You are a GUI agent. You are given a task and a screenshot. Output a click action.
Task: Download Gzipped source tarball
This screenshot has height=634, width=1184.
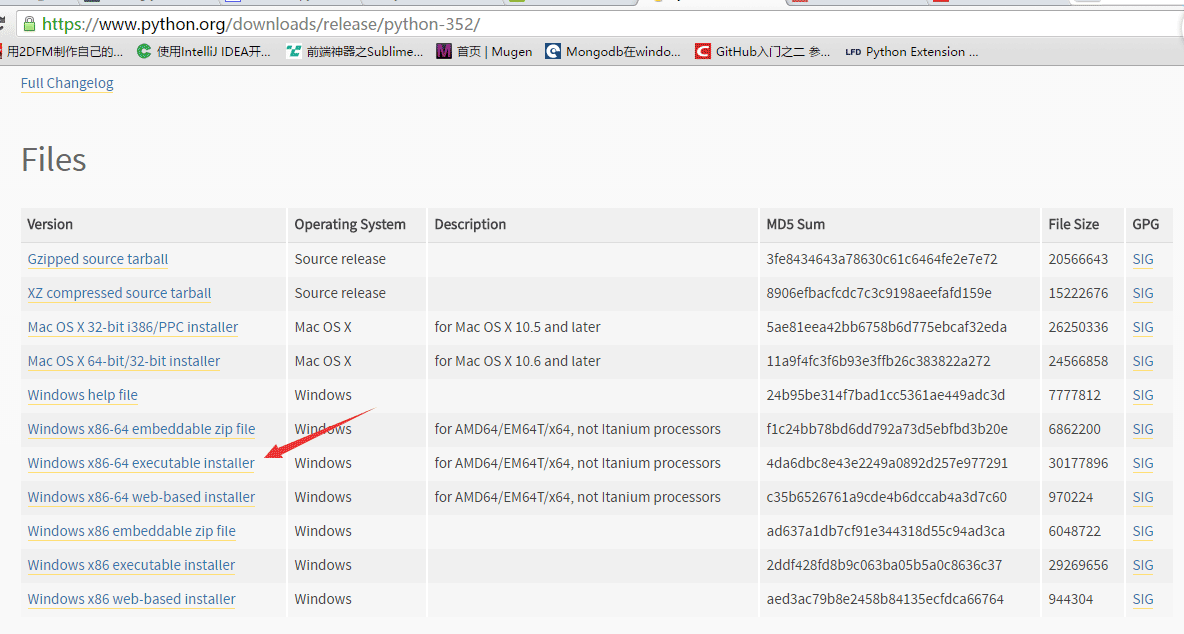click(x=97, y=259)
